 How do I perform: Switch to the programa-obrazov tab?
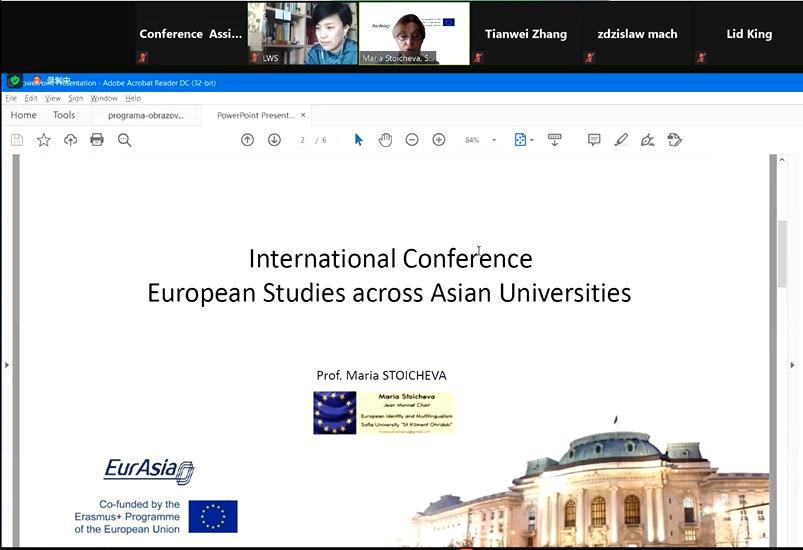point(146,115)
